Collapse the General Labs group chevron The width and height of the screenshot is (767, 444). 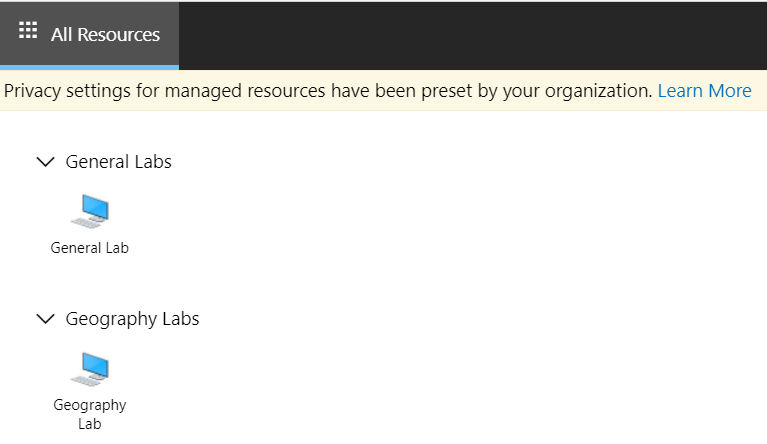click(45, 162)
